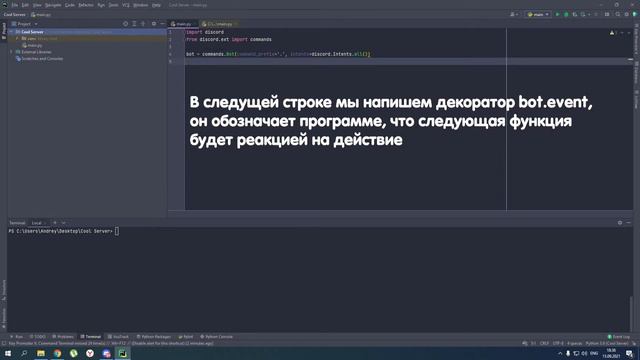The height and width of the screenshot is (360, 640).
Task: Debug the main configuration
Action: click(566, 14)
